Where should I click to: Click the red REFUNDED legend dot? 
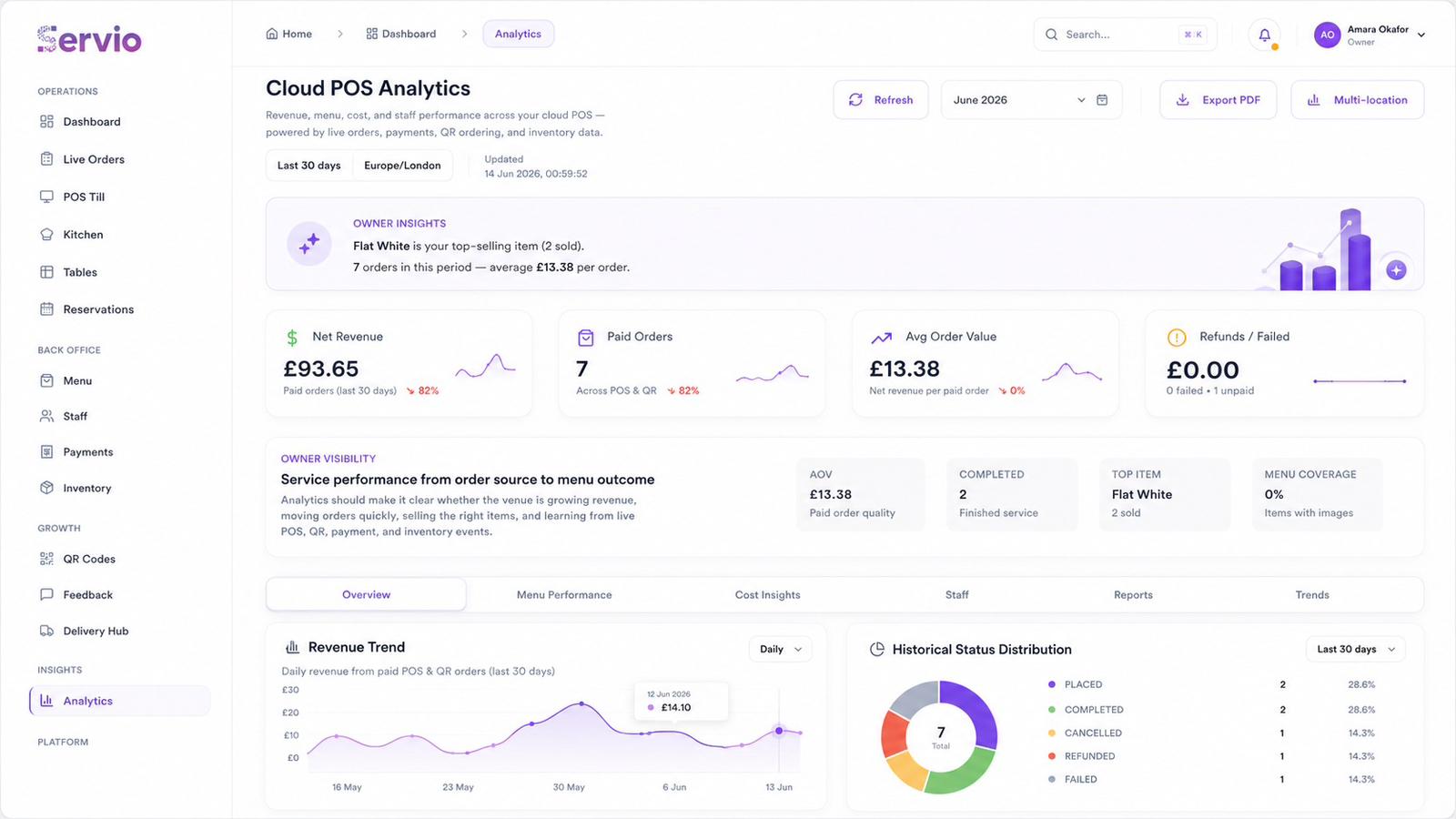click(1052, 756)
